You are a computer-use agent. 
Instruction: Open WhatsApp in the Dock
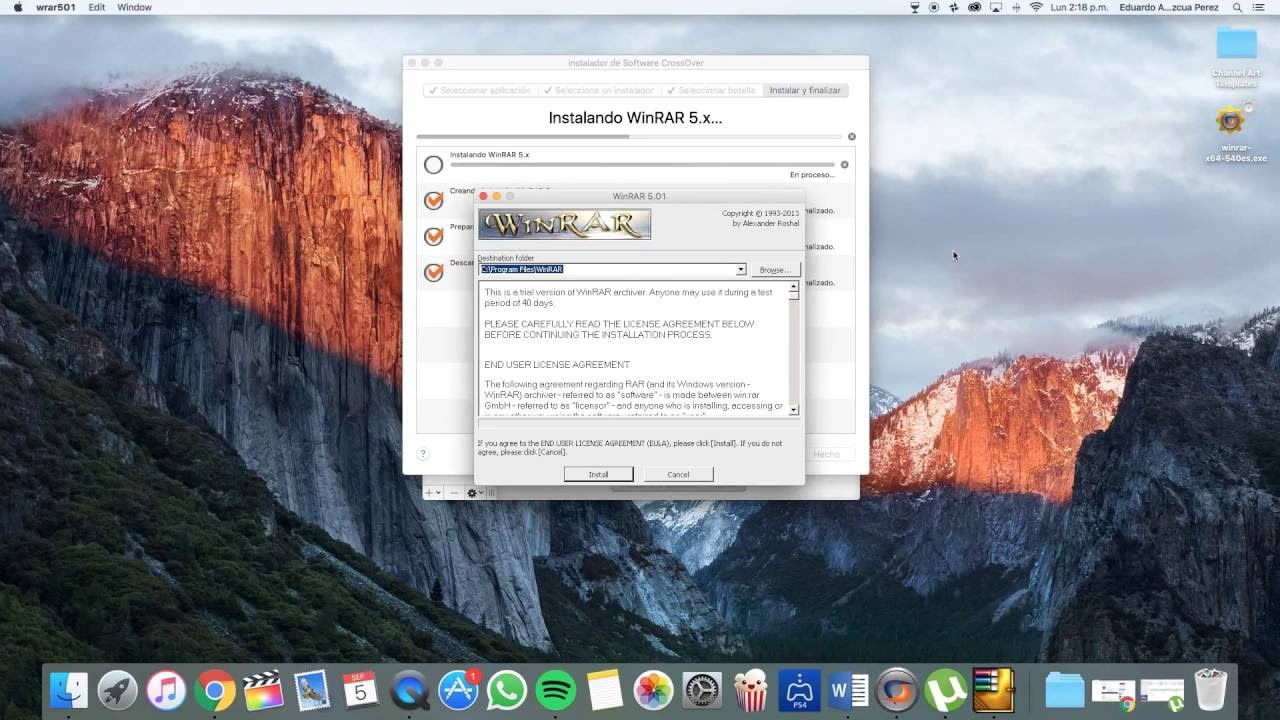507,690
